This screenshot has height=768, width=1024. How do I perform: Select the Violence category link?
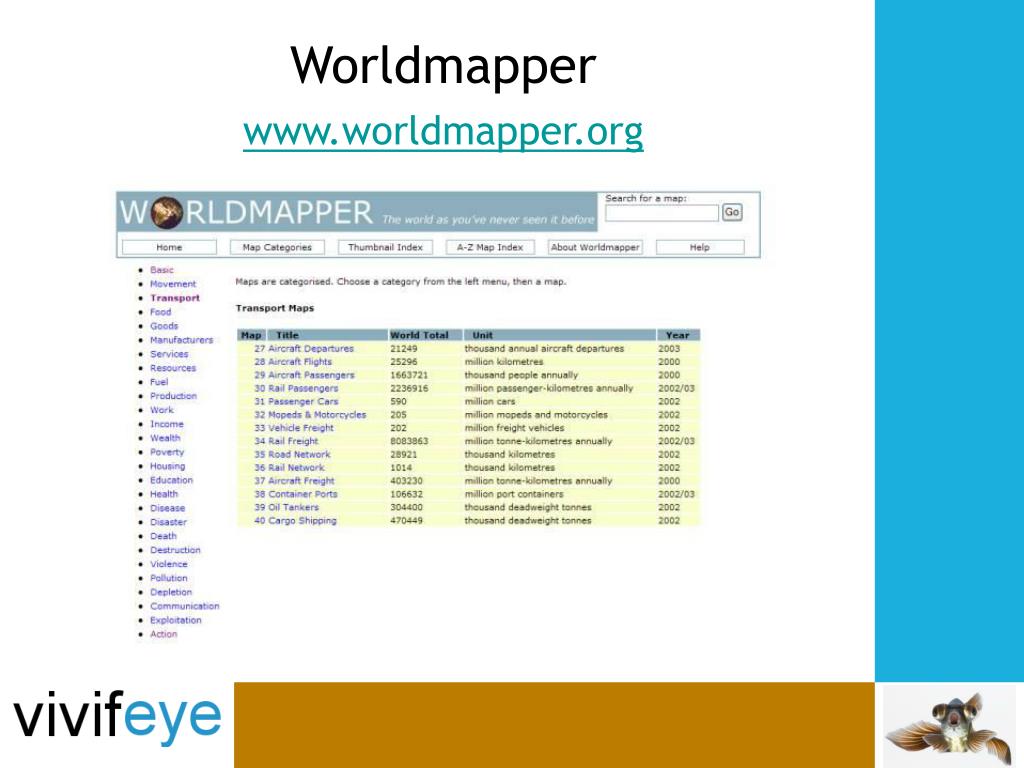pos(169,564)
